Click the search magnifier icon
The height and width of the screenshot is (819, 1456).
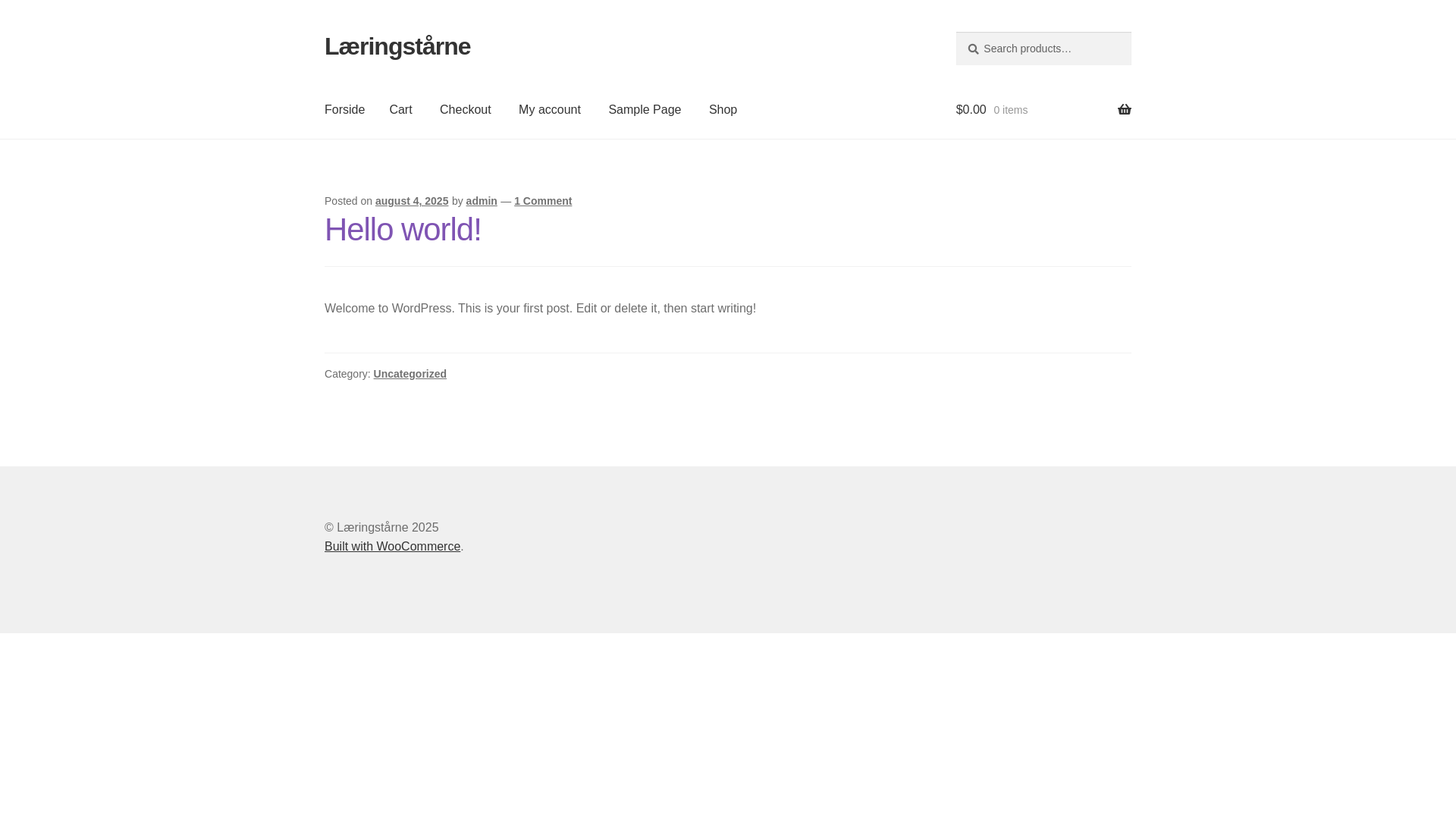973,49
